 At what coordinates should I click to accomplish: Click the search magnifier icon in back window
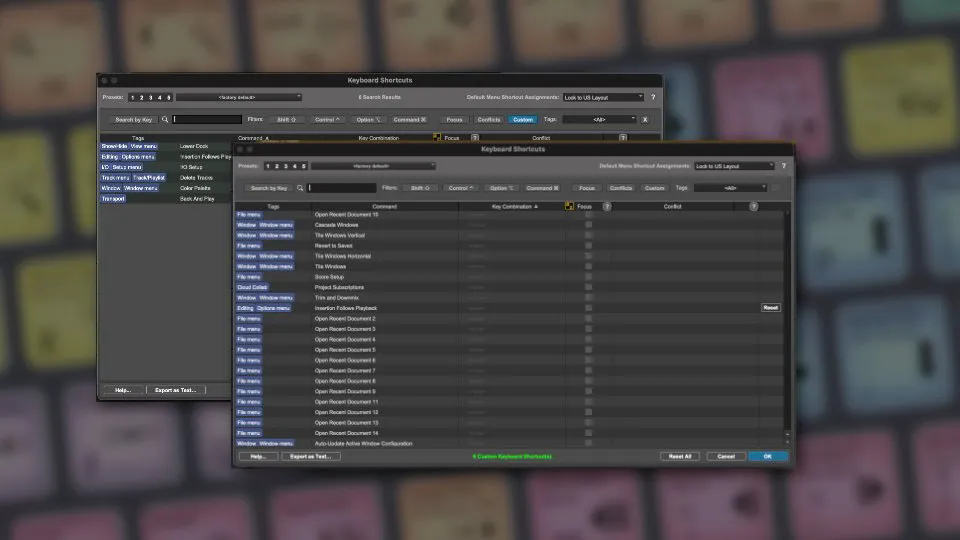pyautogui.click(x=165, y=119)
